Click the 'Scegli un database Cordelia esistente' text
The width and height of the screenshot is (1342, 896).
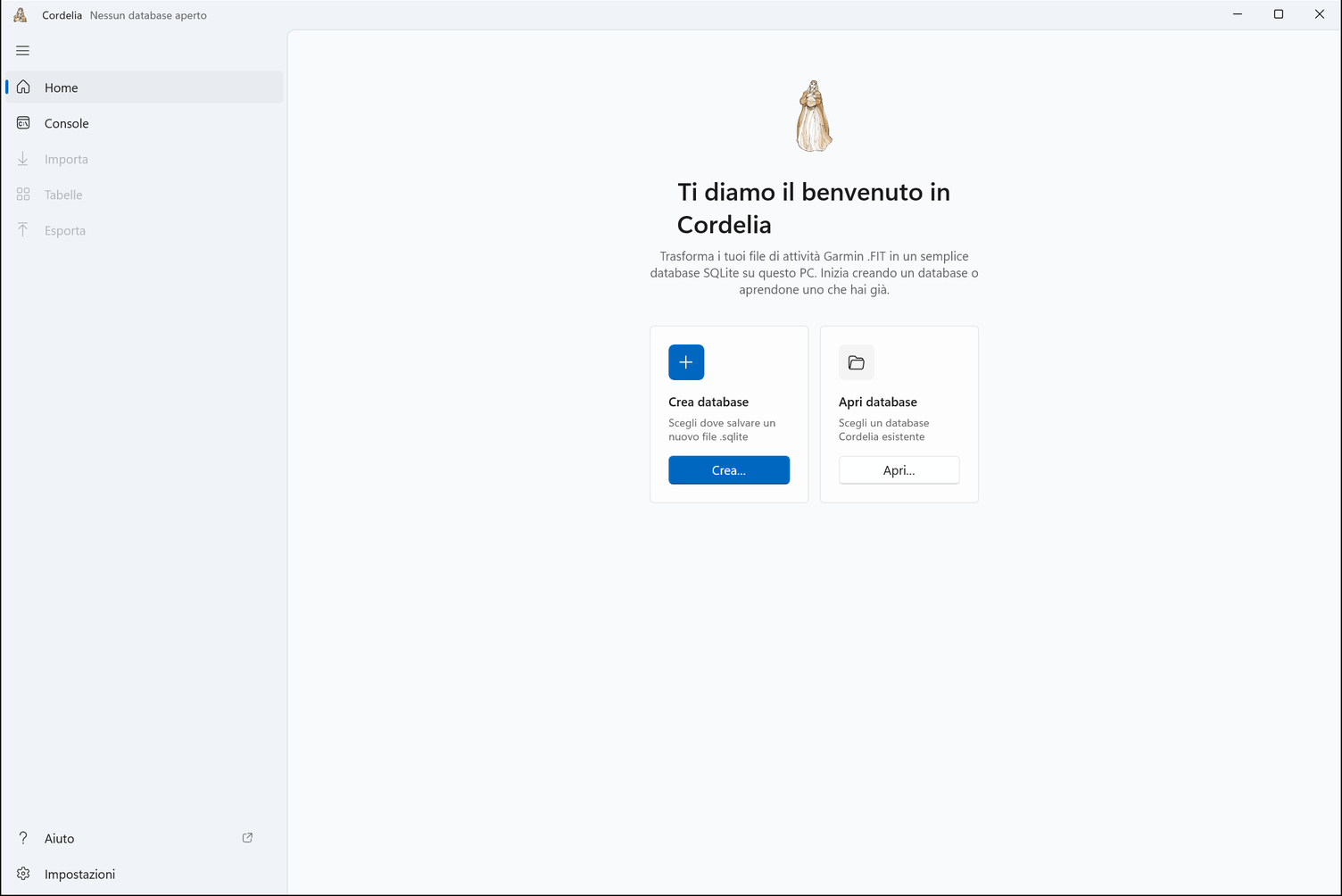[x=884, y=429]
